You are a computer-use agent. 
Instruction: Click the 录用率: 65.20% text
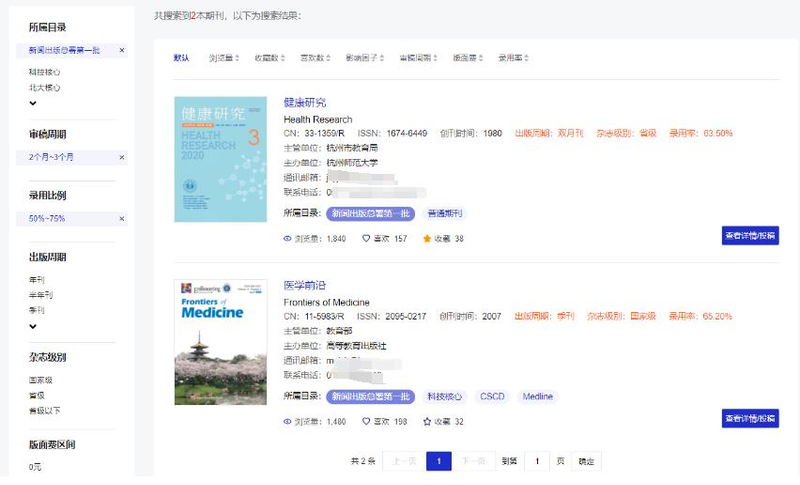coord(701,317)
